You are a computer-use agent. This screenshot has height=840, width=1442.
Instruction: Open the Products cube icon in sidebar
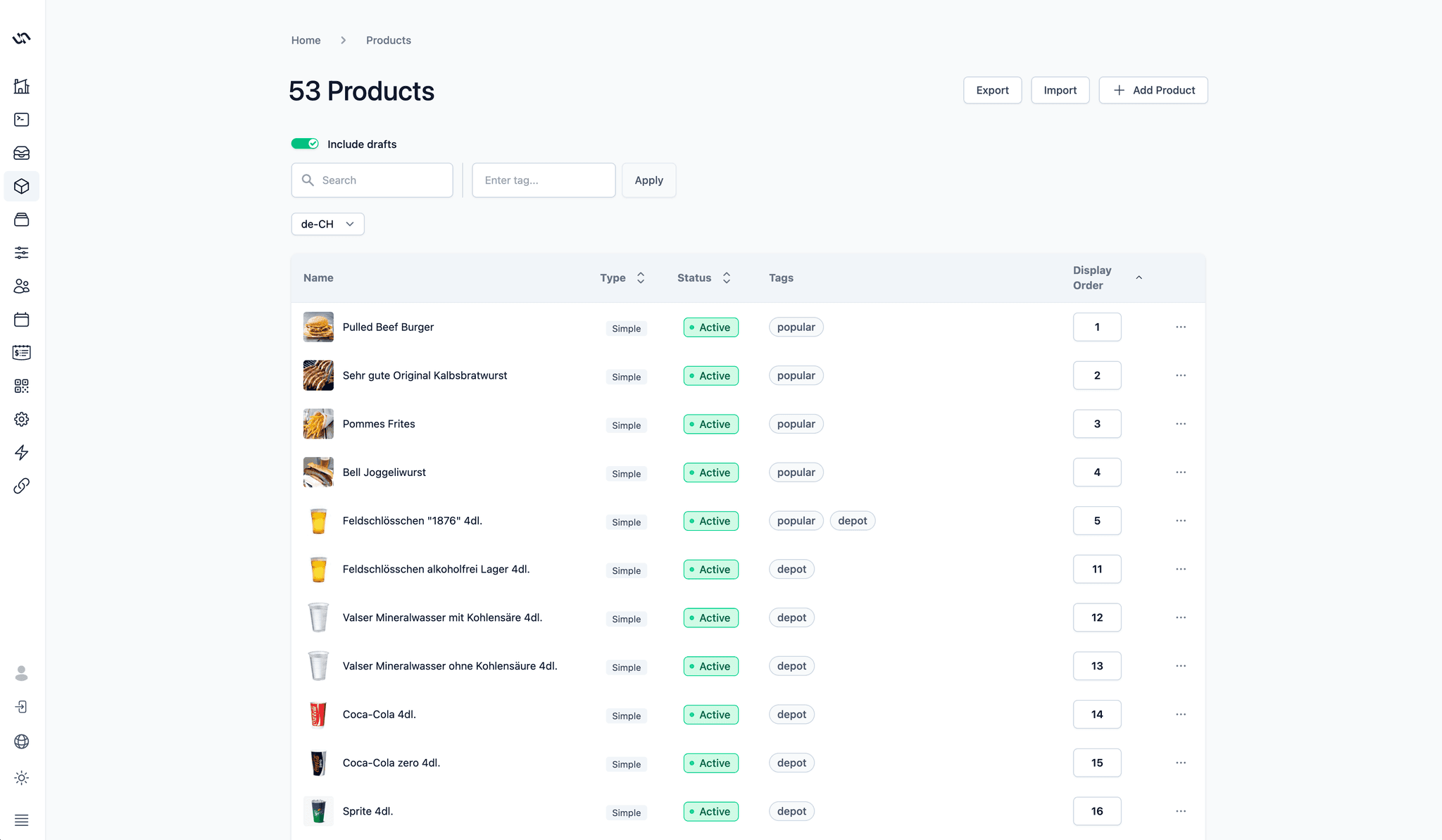pyautogui.click(x=21, y=186)
